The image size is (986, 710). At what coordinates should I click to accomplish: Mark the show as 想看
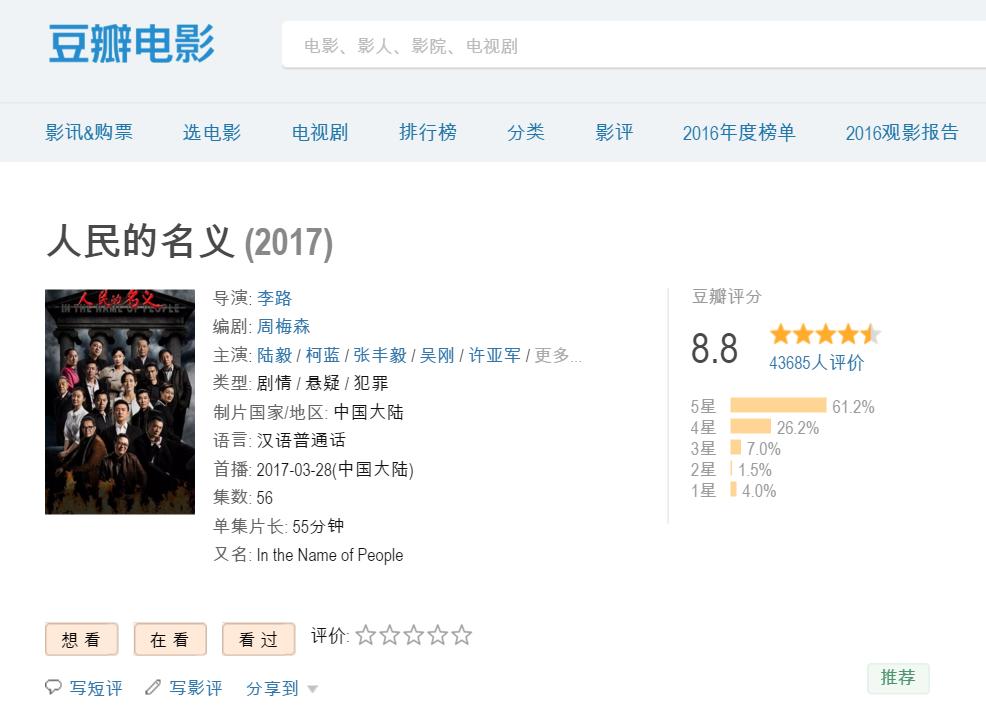pos(81,640)
